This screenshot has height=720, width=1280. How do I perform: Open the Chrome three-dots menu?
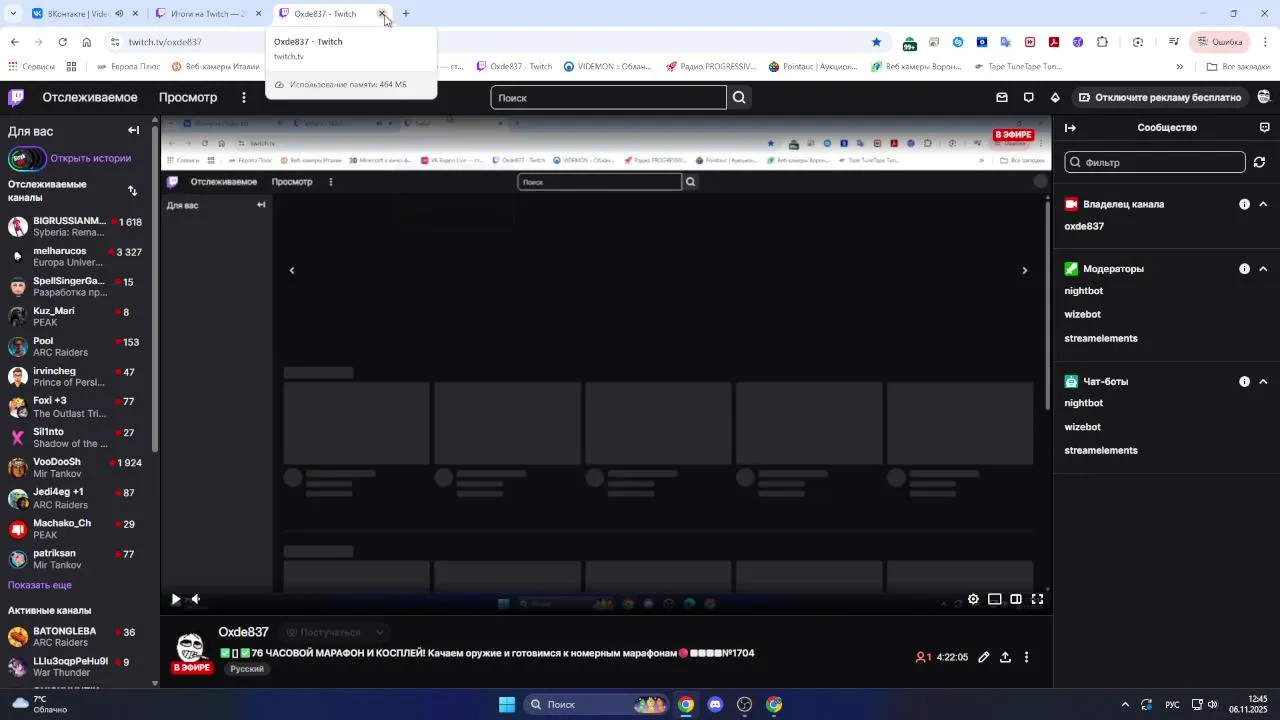click(1264, 42)
